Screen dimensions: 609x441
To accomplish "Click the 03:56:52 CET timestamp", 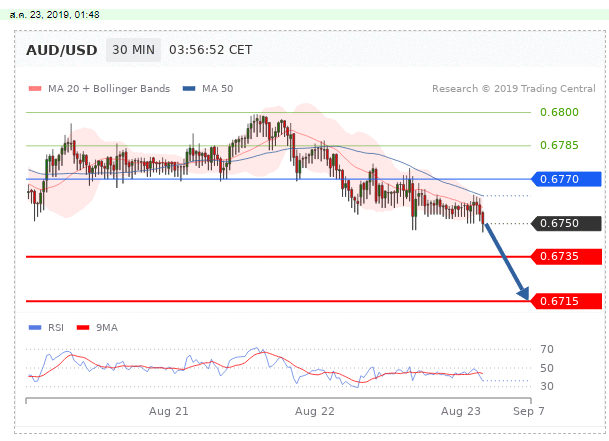I will pos(211,50).
